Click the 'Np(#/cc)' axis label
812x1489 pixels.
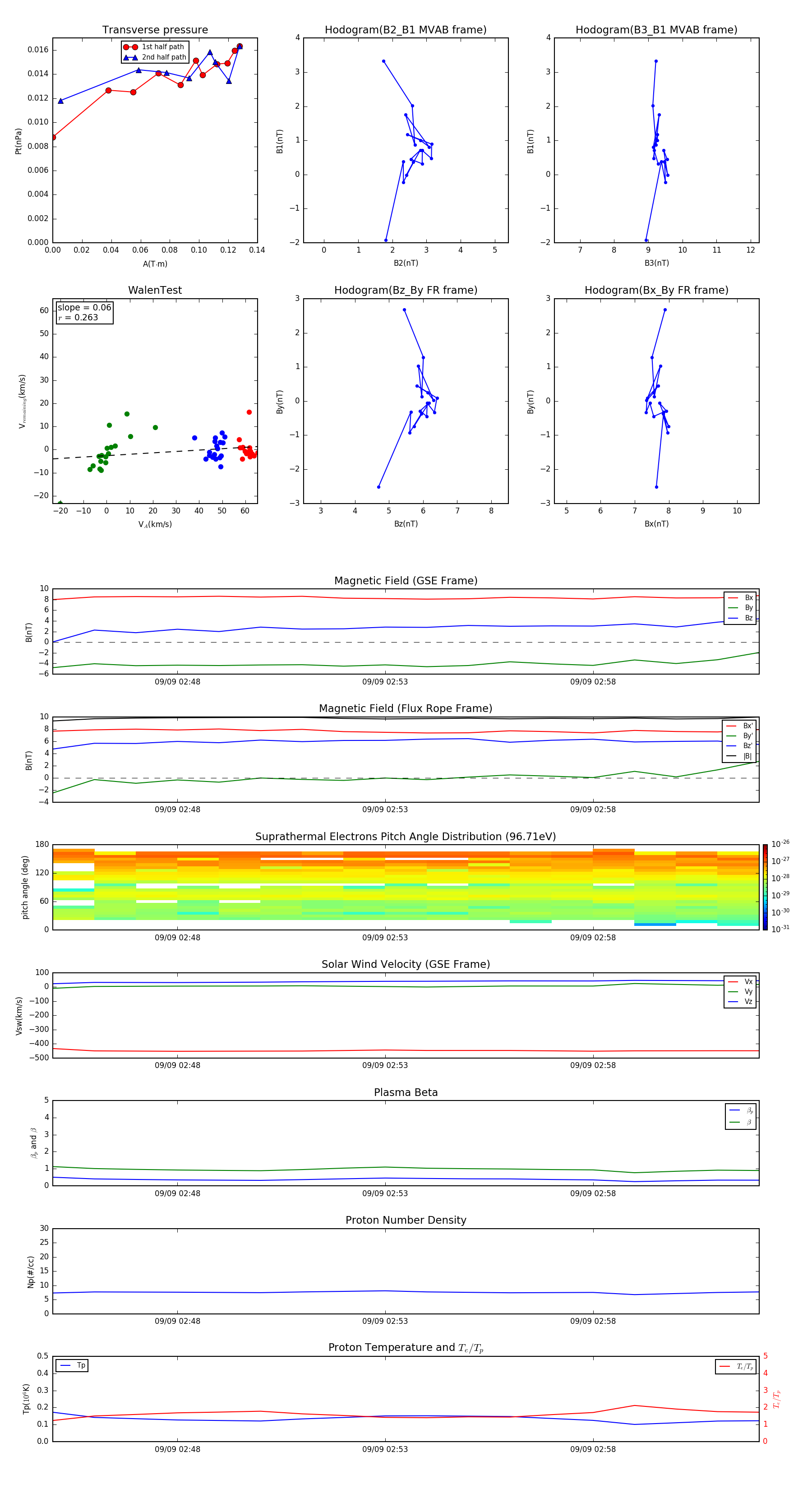tap(31, 1272)
